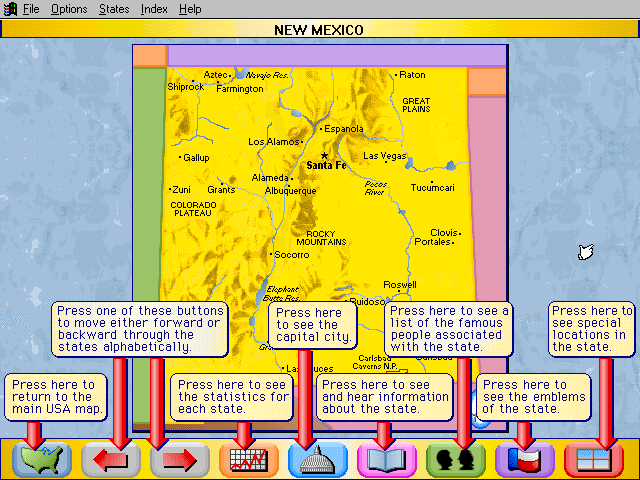Show state emblems flag icon
Viewport: 640px width, 480px height.
[525, 460]
